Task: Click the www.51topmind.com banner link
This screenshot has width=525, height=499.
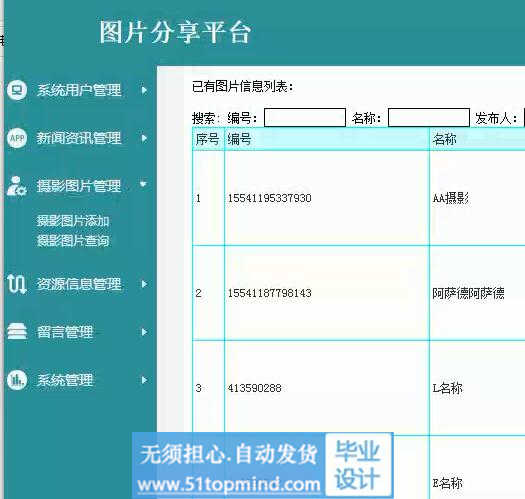Action: [x=229, y=484]
